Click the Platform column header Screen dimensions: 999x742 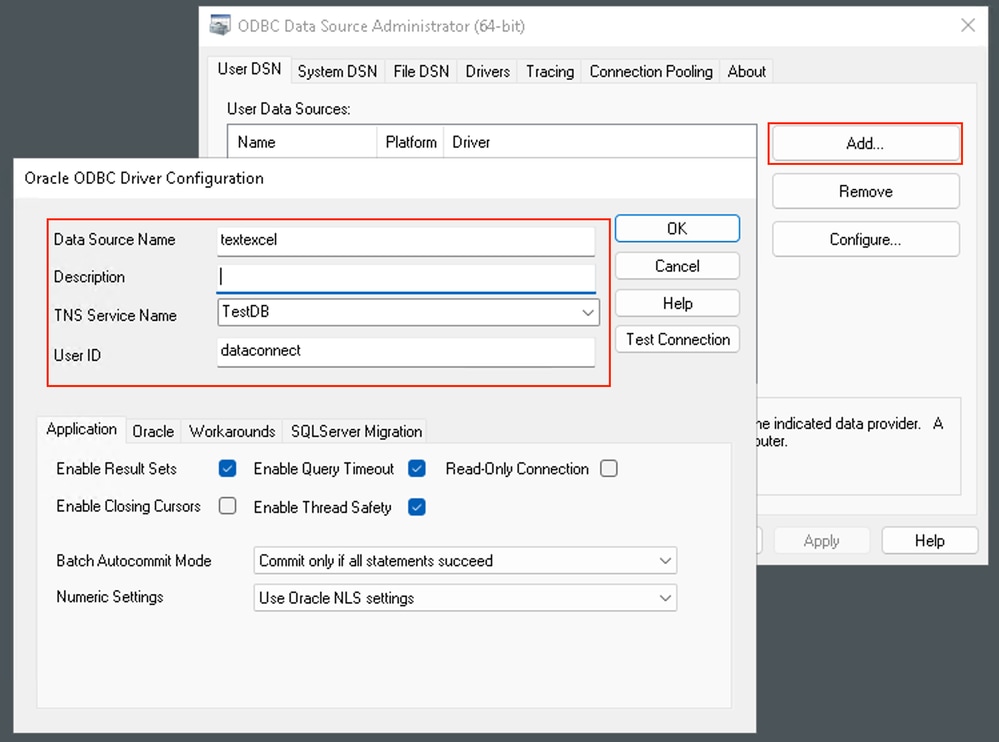(411, 142)
